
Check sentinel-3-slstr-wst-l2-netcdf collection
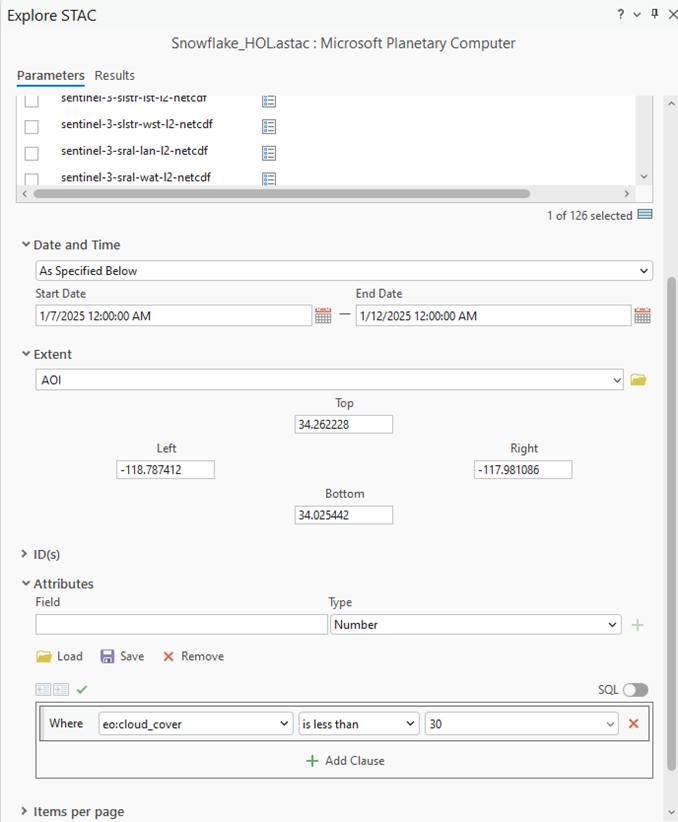(31, 126)
